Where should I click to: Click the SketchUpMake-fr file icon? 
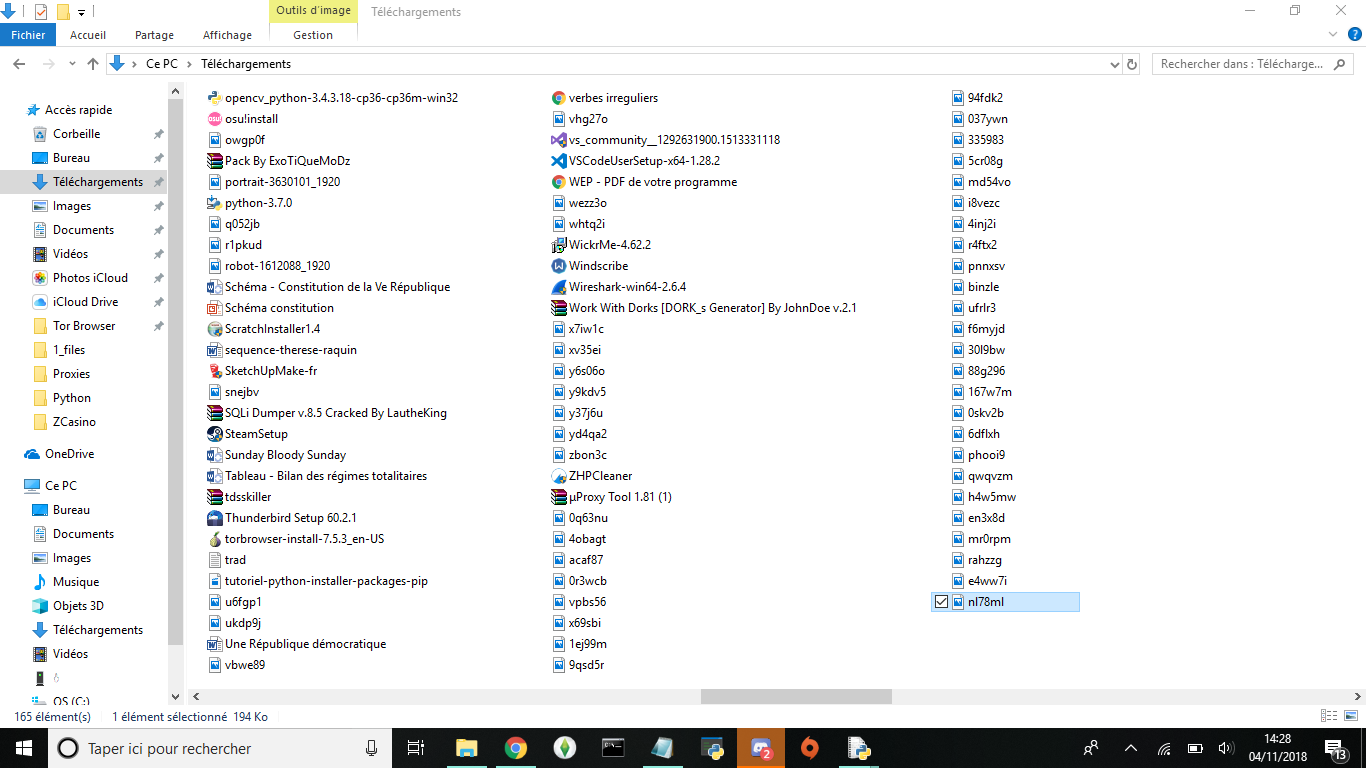[x=214, y=371]
